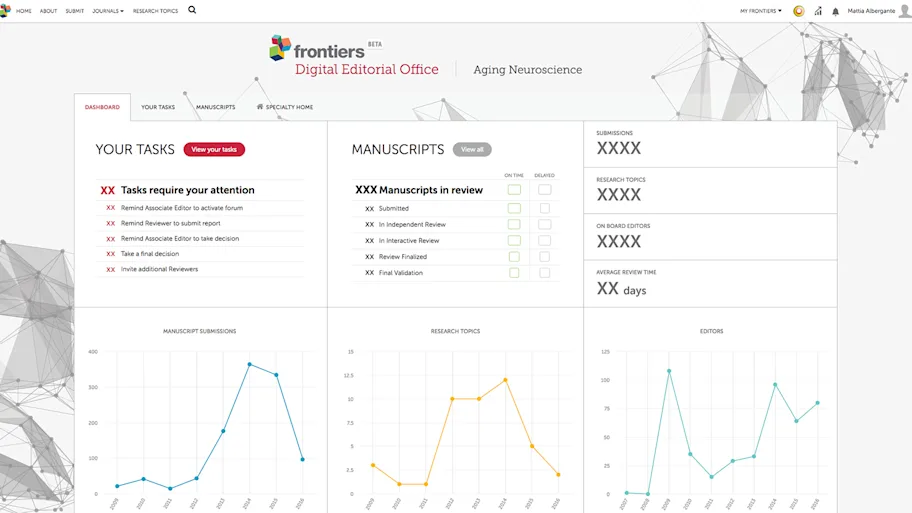This screenshot has height=513, width=912.
Task: Open the notifications bell
Action: click(x=835, y=11)
